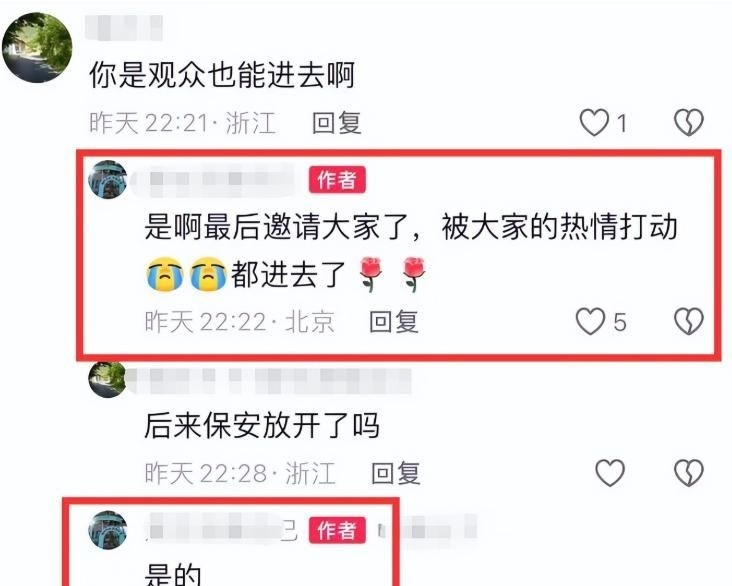Open author avatar above the '是的' reply
The height and width of the screenshot is (586, 732).
[108, 530]
